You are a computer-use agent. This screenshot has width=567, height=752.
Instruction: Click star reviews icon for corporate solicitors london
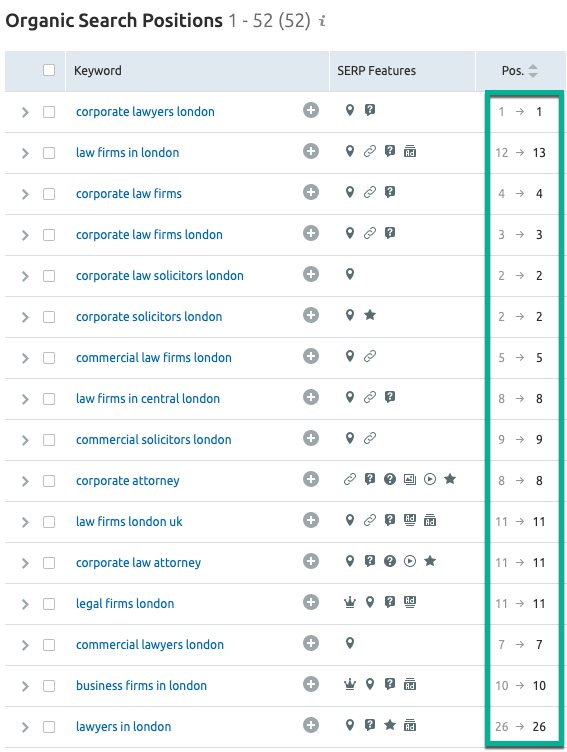pos(370,315)
